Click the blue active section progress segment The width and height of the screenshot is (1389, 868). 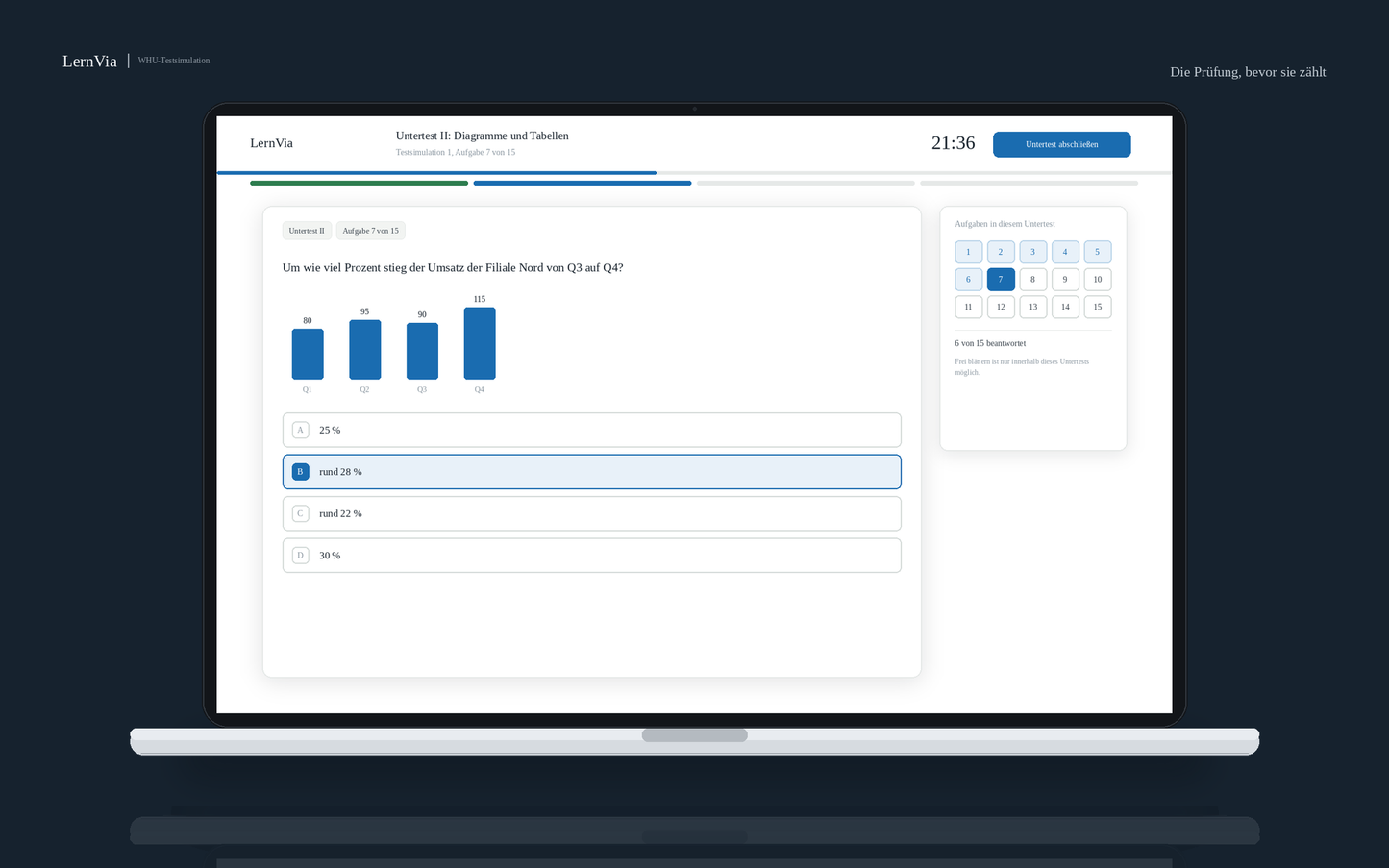(x=583, y=183)
